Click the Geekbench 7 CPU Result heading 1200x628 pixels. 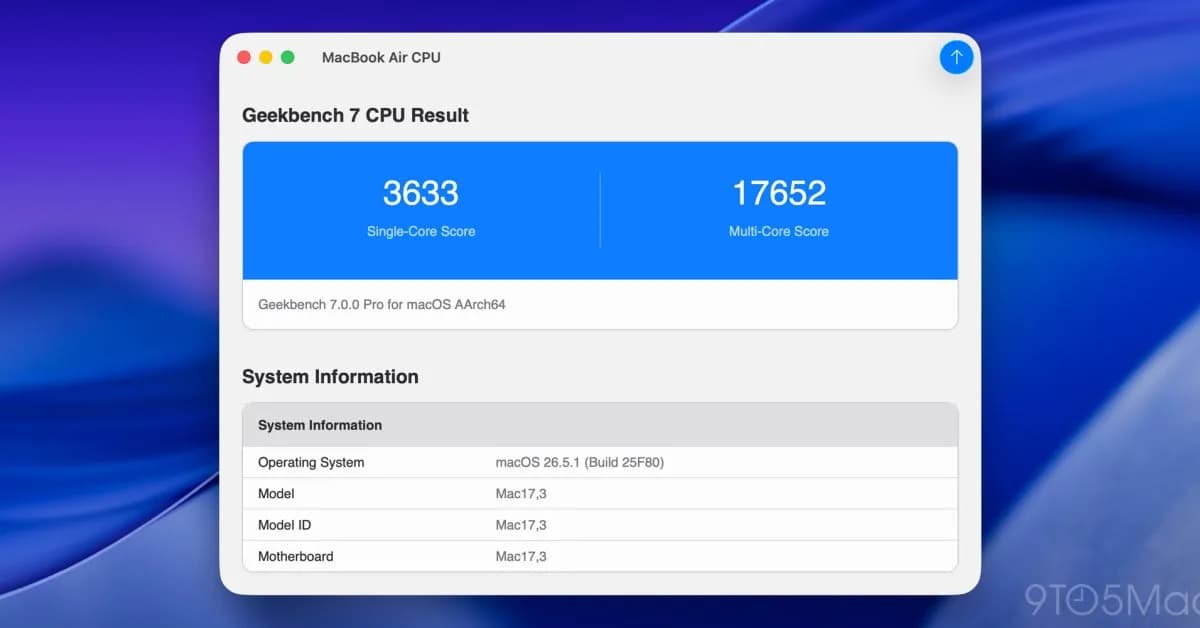(x=355, y=115)
